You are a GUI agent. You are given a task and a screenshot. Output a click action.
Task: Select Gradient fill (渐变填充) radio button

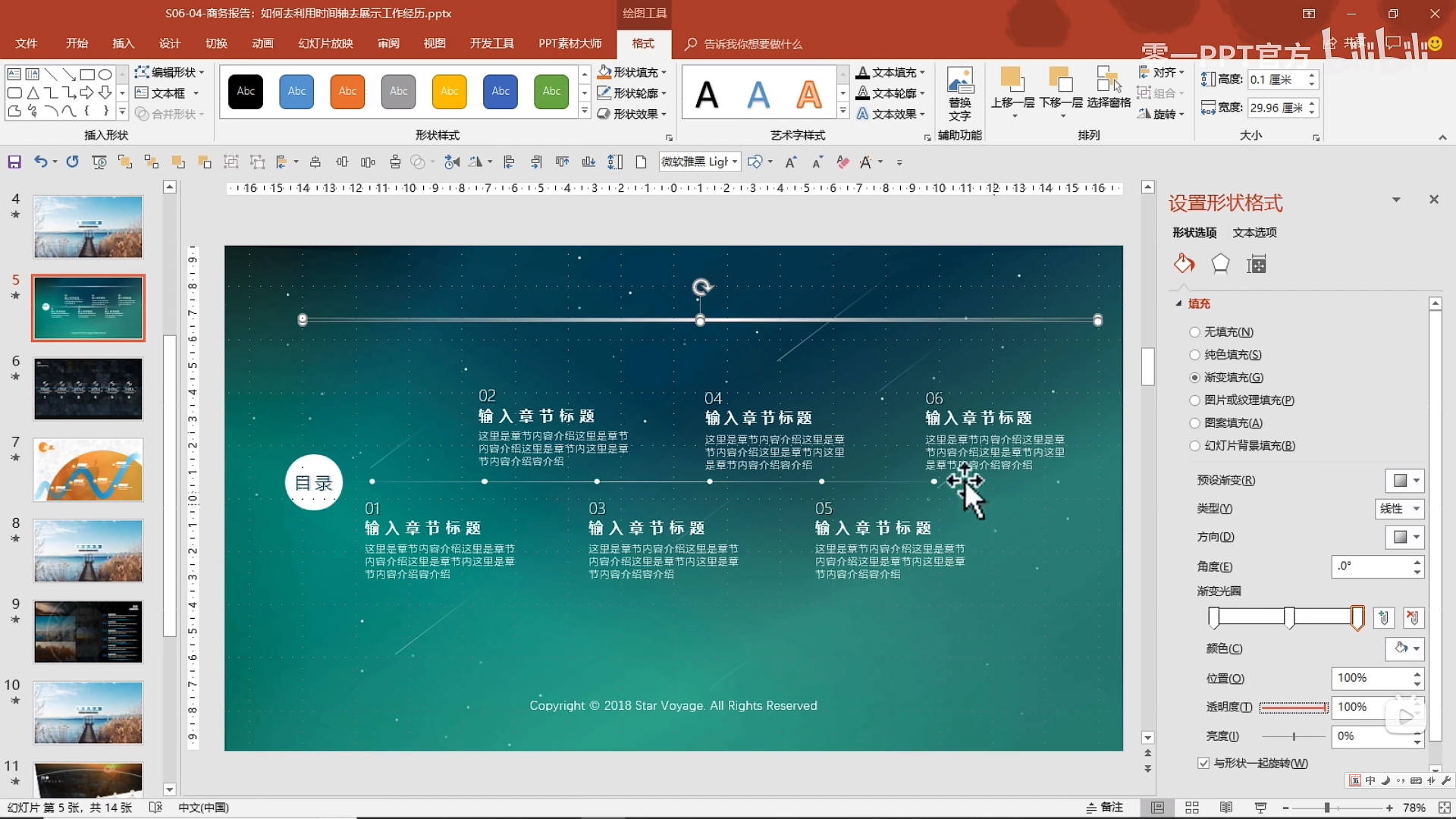coord(1195,378)
